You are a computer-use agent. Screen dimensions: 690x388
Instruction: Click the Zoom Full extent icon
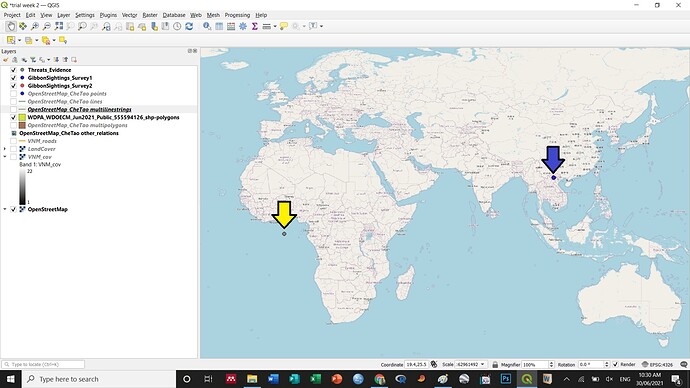pos(59,26)
